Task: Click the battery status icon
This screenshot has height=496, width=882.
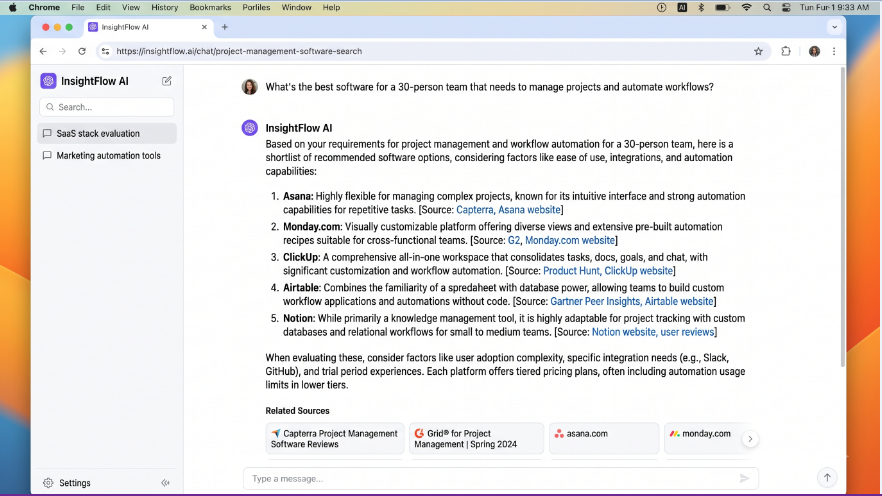Action: (723, 7)
